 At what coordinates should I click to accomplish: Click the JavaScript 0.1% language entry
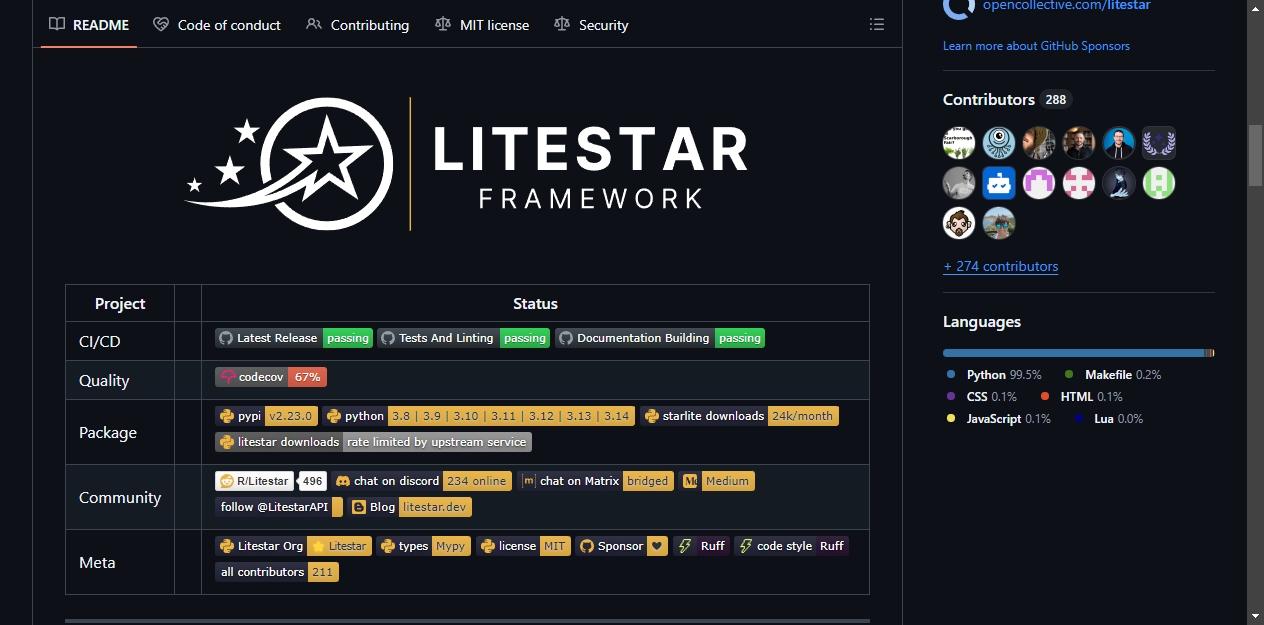pos(998,419)
